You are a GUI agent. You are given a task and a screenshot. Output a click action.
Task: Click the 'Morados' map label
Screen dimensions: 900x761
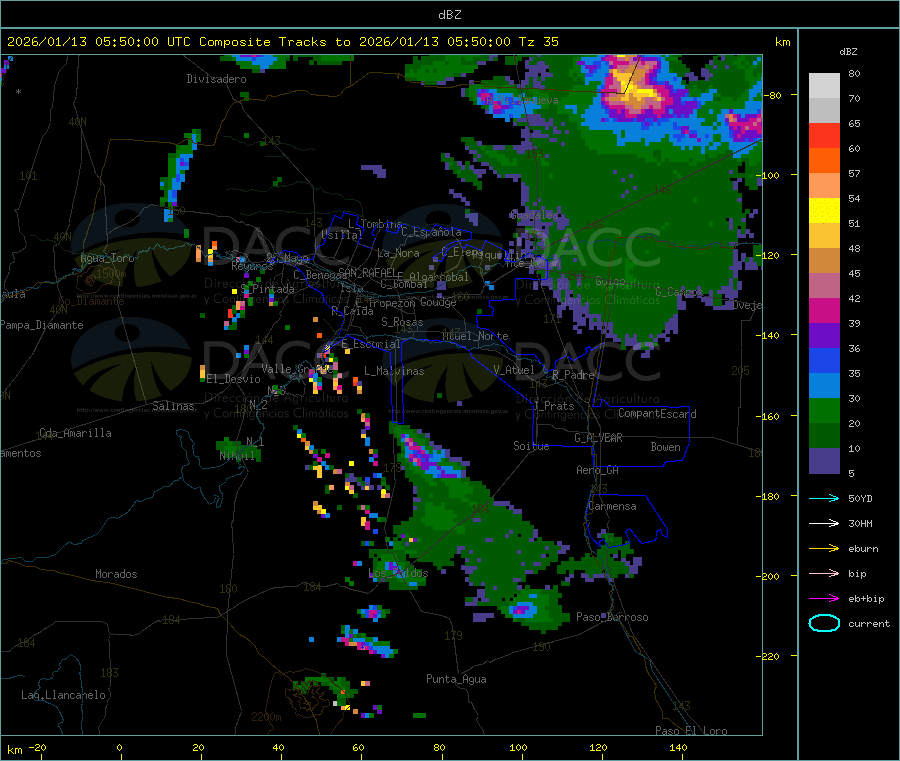coord(116,574)
